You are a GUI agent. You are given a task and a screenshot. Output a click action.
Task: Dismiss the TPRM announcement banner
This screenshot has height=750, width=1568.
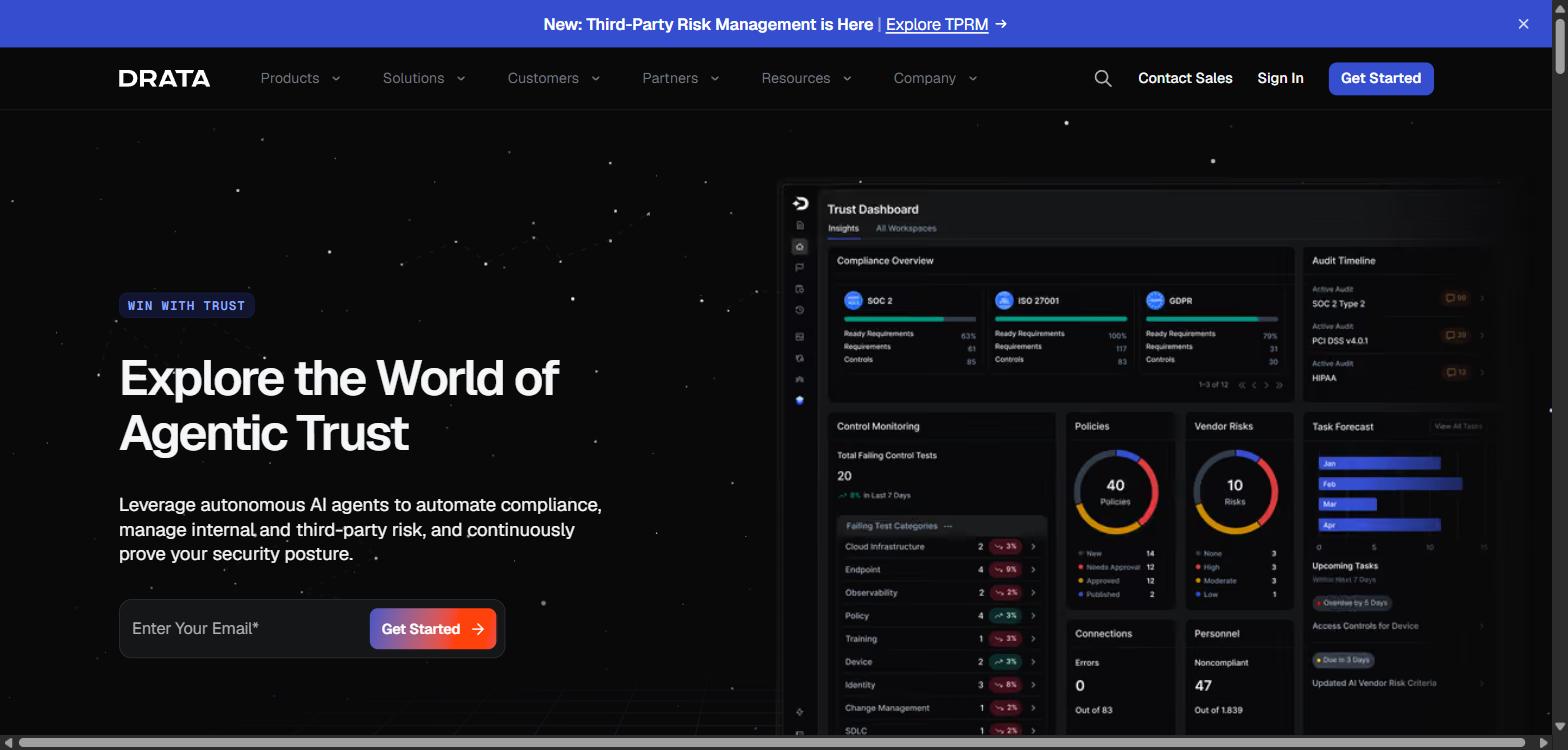pyautogui.click(x=1523, y=24)
